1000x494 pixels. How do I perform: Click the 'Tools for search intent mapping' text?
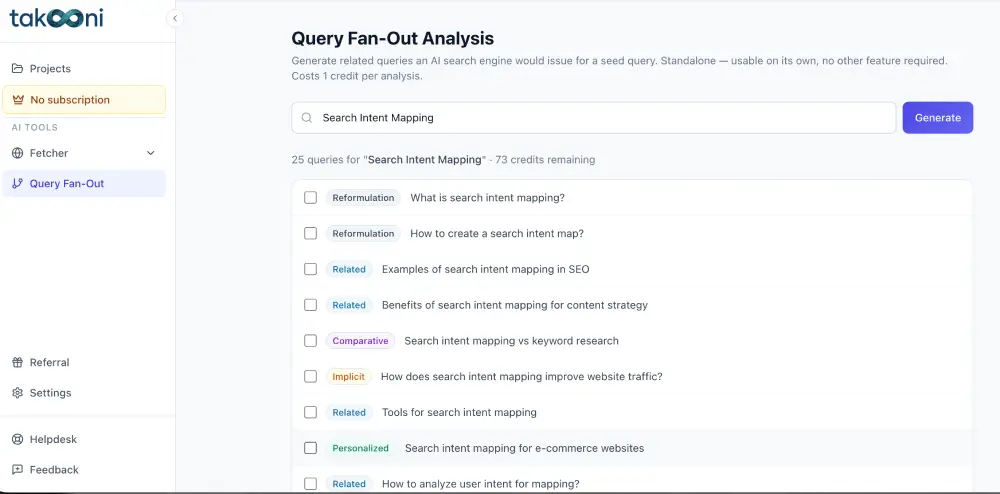click(459, 412)
